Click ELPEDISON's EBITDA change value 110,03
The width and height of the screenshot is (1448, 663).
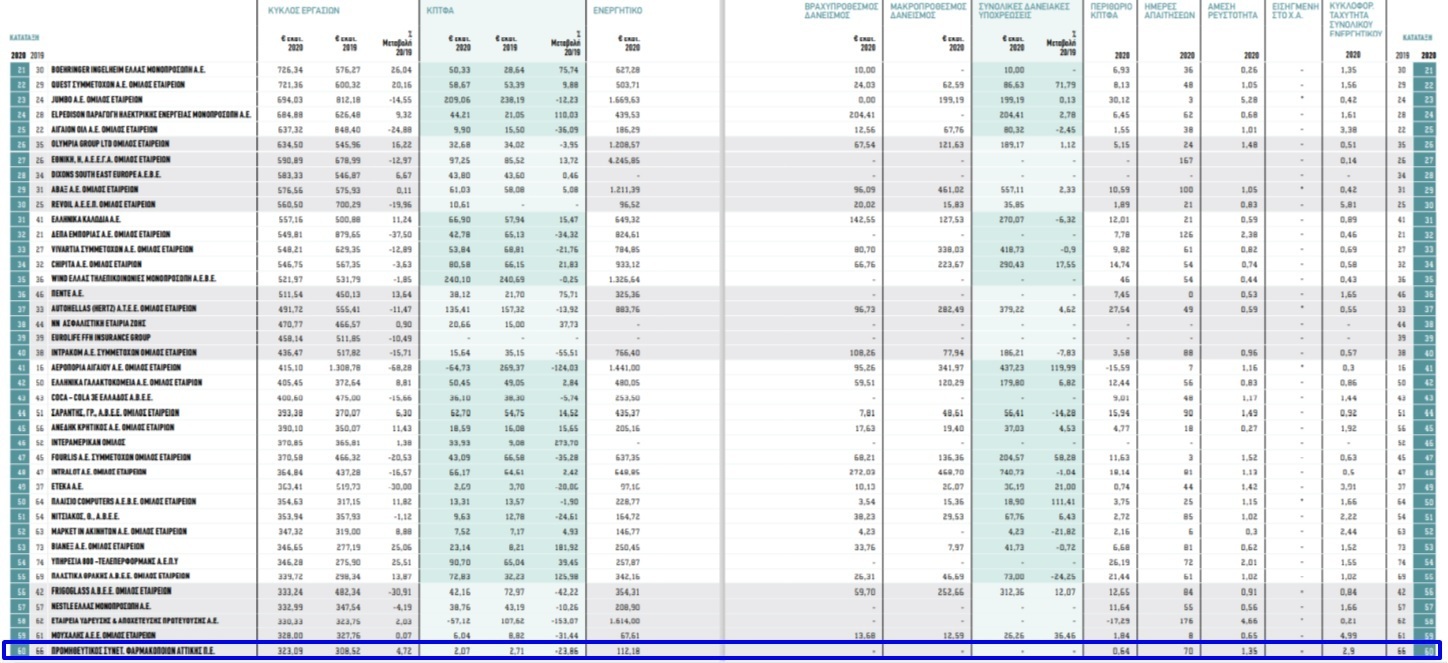coord(570,115)
